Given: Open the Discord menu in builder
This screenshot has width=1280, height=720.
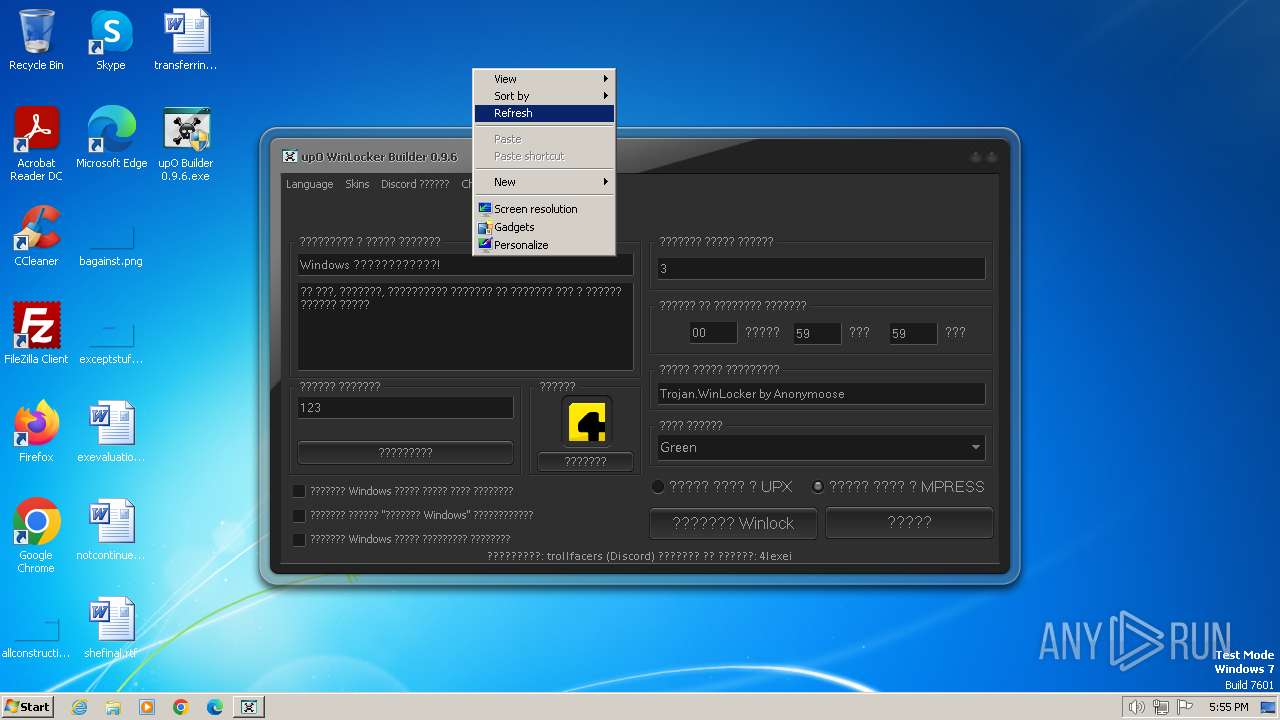Looking at the screenshot, I should pos(415,184).
